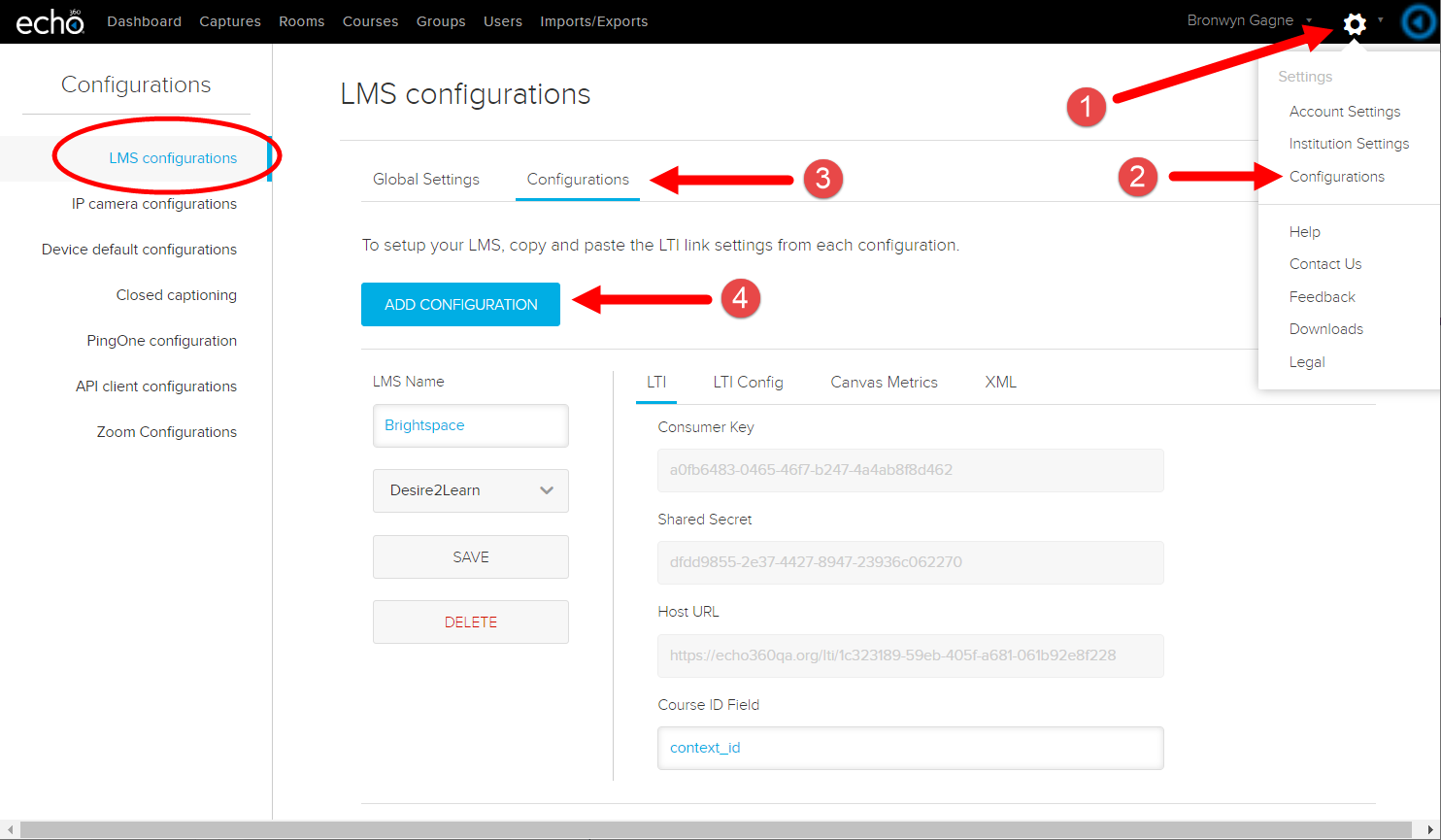Open Groups in top navigation
Viewport: 1441px width, 840px height.
(x=441, y=21)
